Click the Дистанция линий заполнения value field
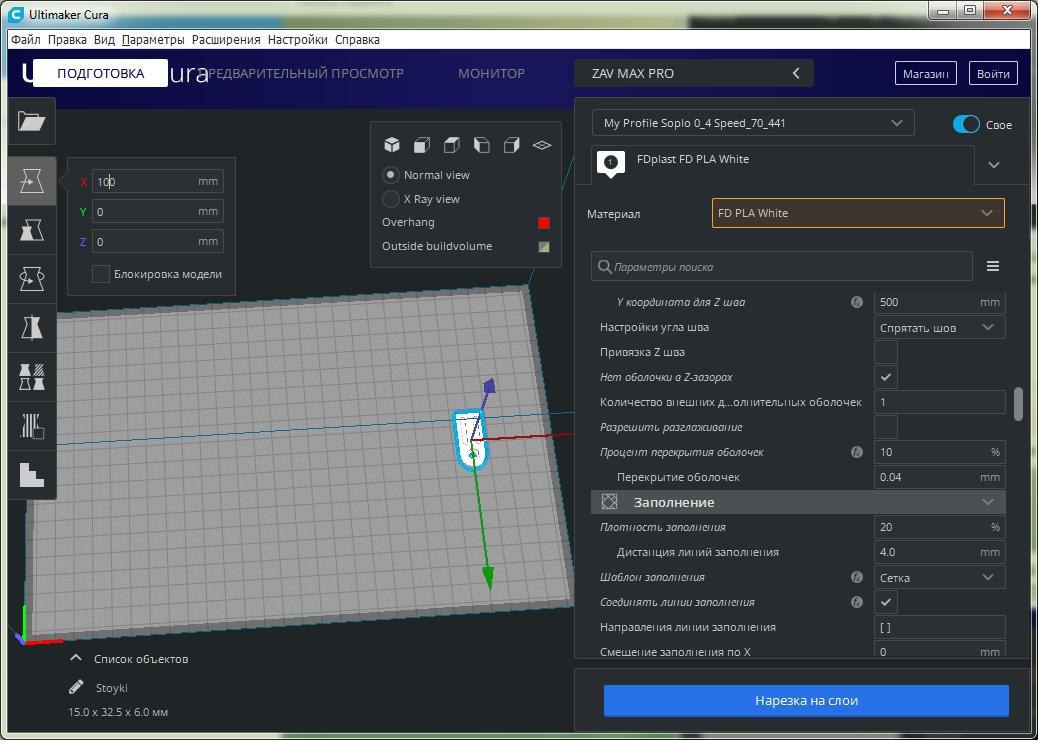 (939, 552)
